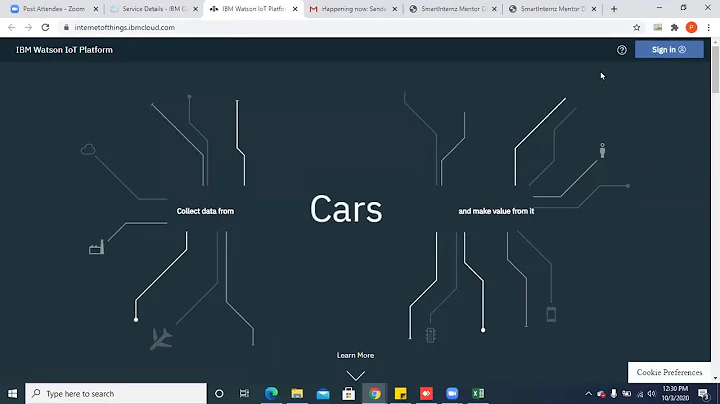
Task: Open File Explorer from taskbar
Action: pos(297,393)
